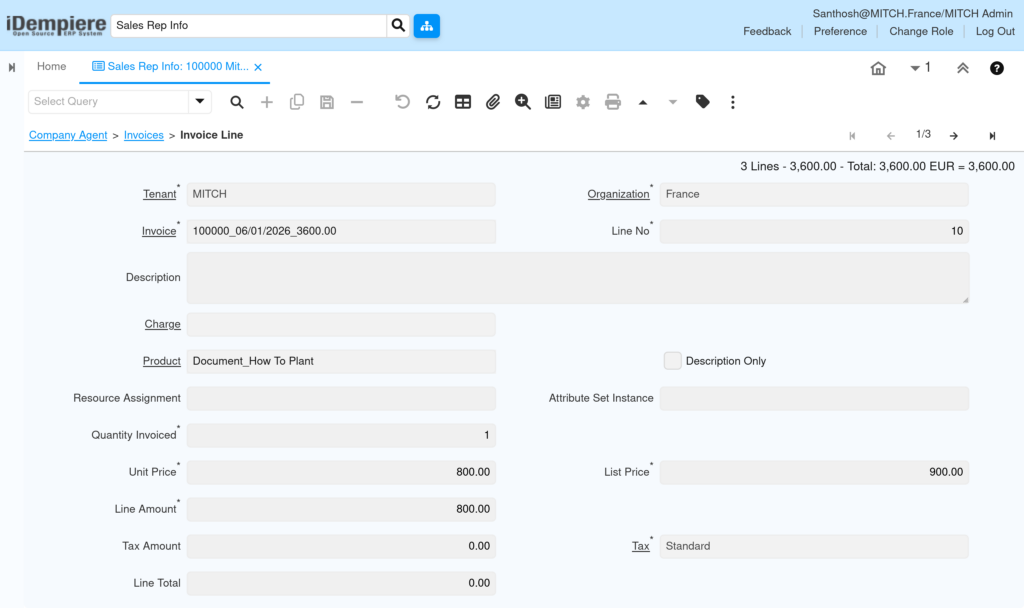1024x608 pixels.
Task: Go to the previous record arrow
Action: pos(891,136)
